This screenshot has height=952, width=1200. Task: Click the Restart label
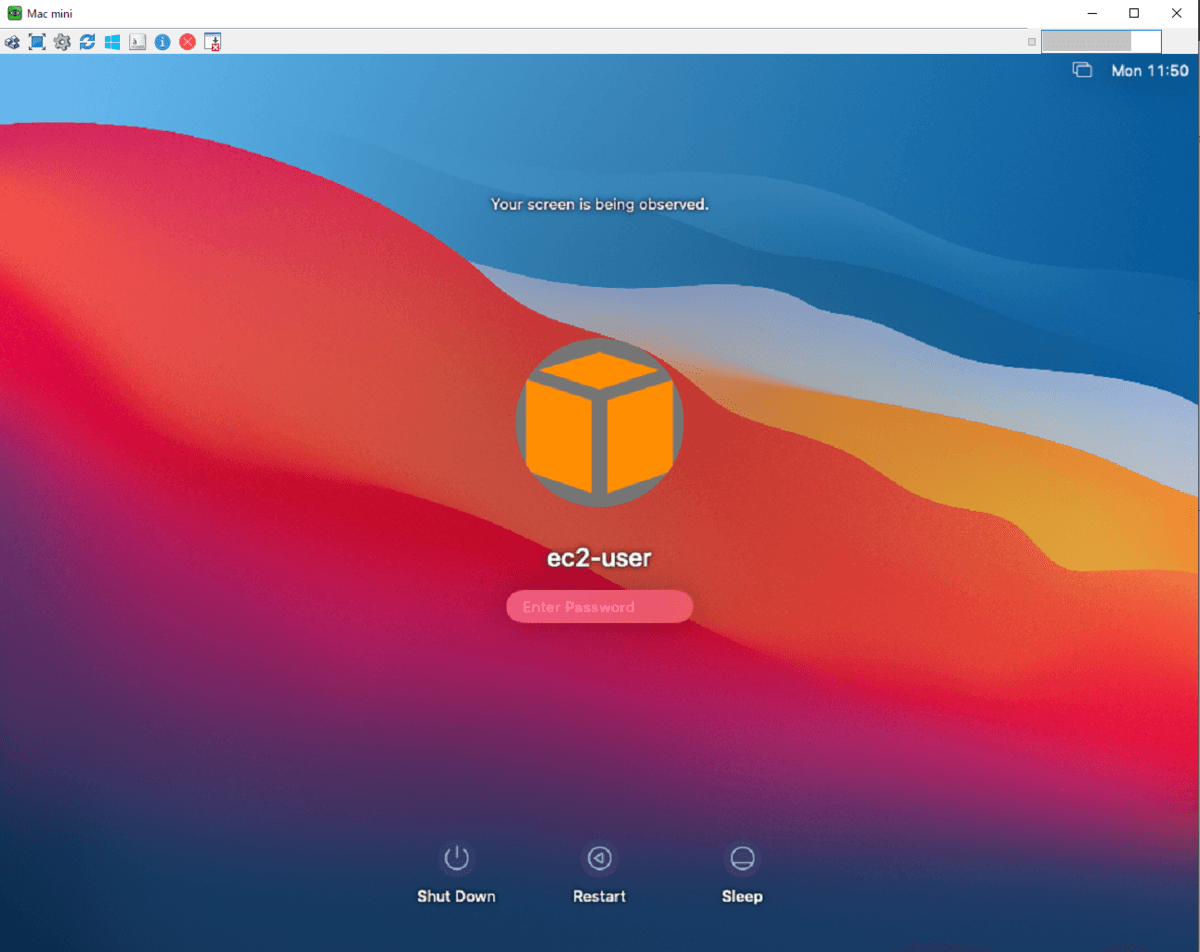click(x=599, y=896)
